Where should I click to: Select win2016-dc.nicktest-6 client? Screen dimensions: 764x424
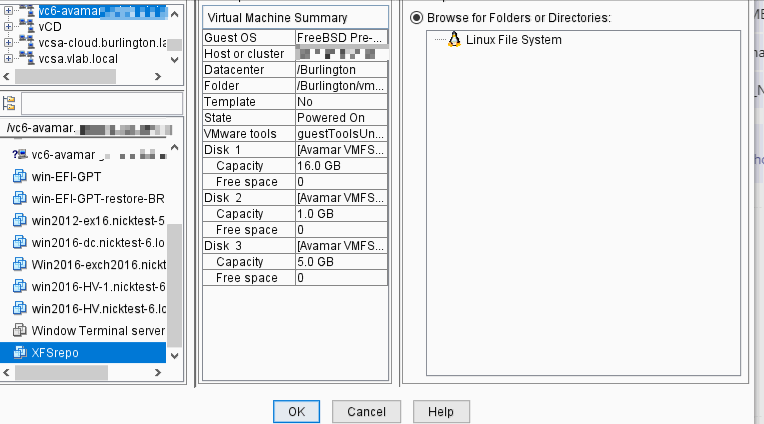(x=98, y=242)
